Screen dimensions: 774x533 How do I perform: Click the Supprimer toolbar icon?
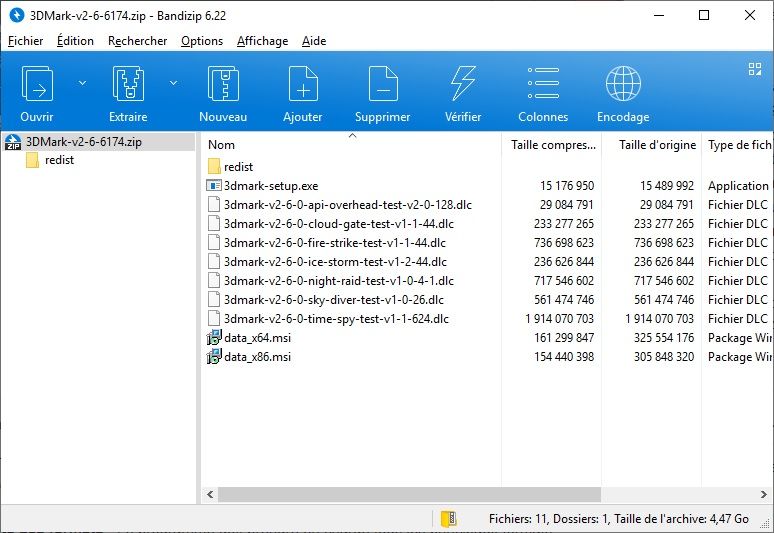[x=383, y=84]
